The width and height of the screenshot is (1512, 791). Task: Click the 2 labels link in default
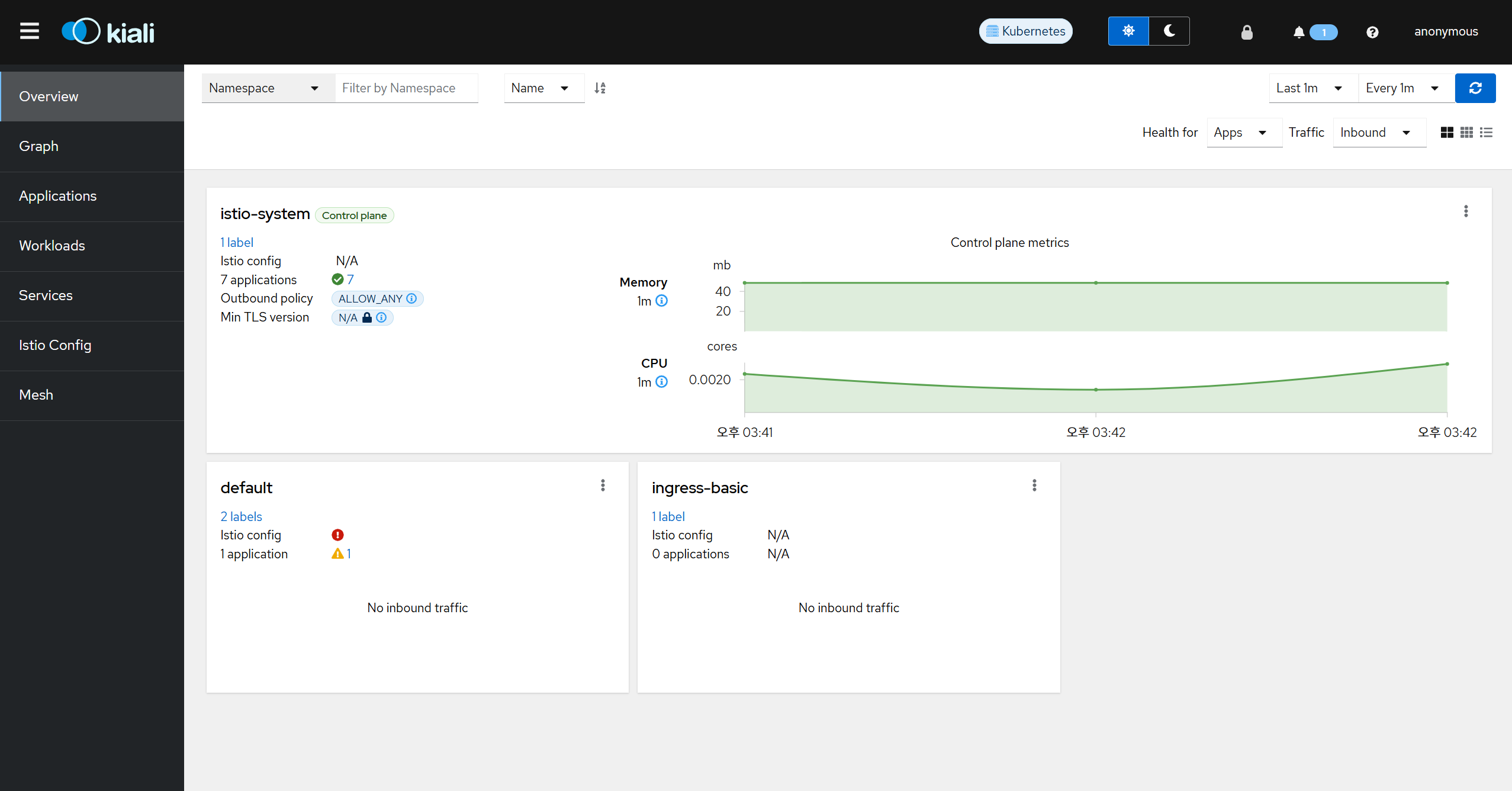point(241,516)
